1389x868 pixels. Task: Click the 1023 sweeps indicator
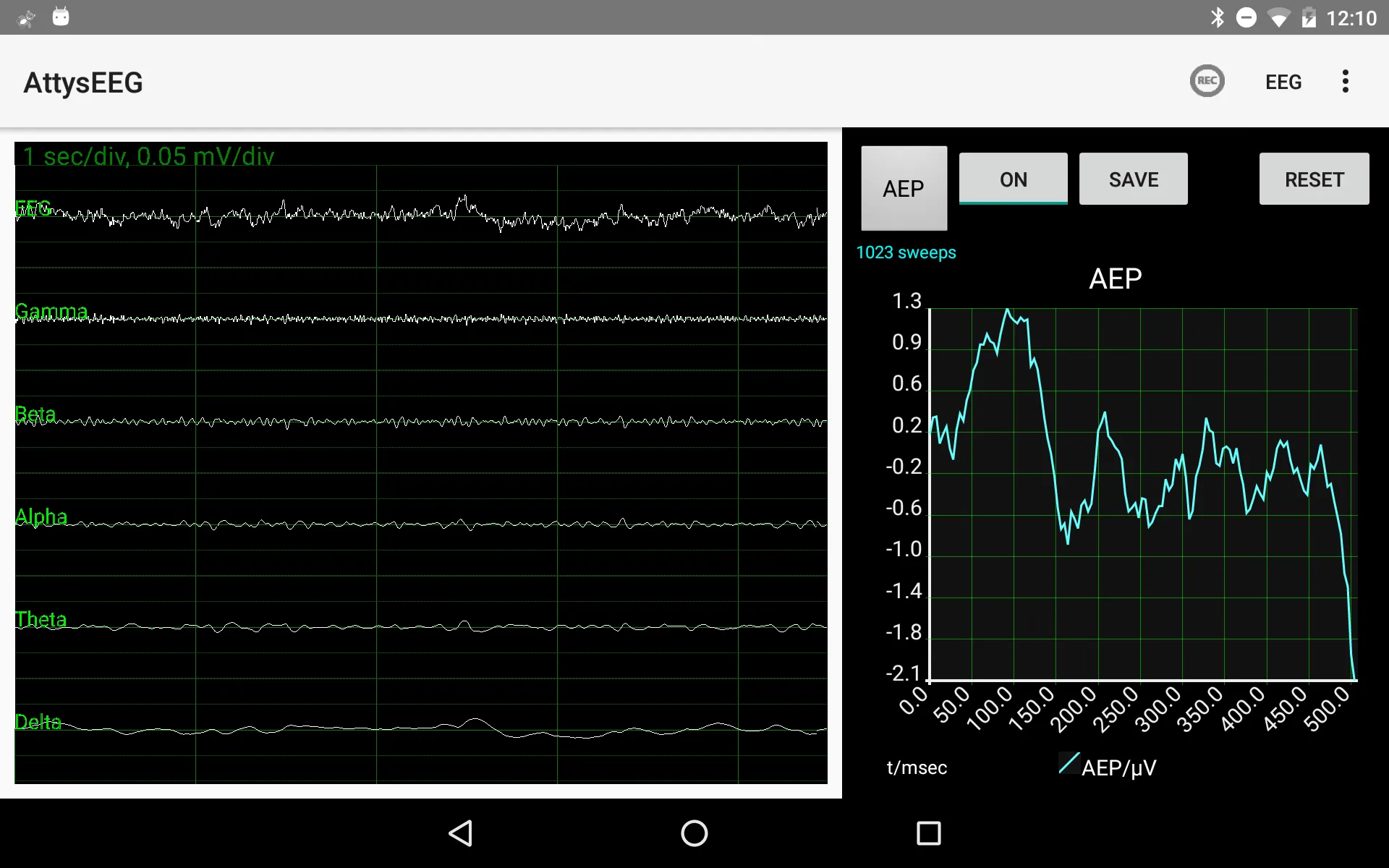pos(906,252)
